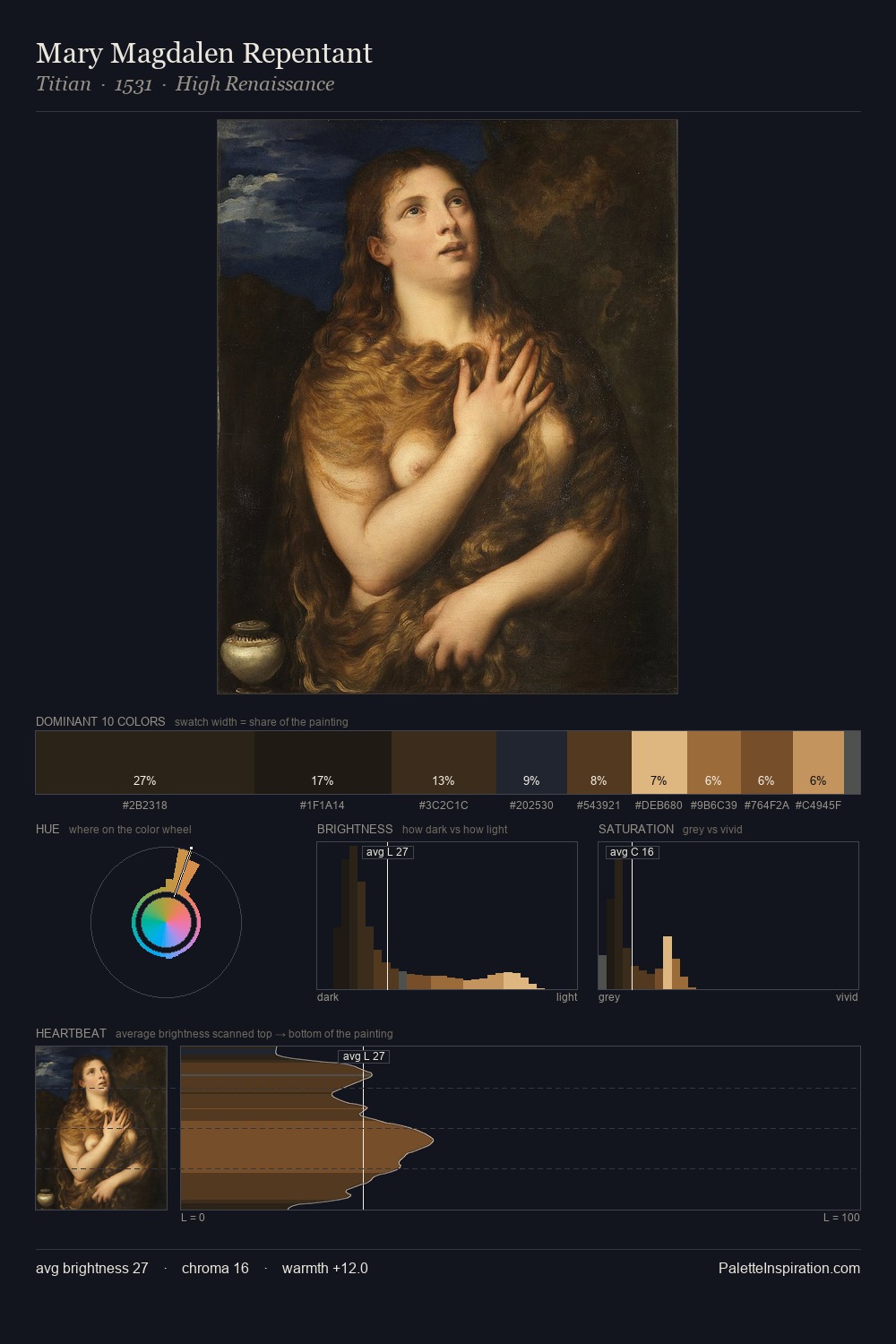Click the 'avg L 27' label in Heartbeat

[364, 1056]
